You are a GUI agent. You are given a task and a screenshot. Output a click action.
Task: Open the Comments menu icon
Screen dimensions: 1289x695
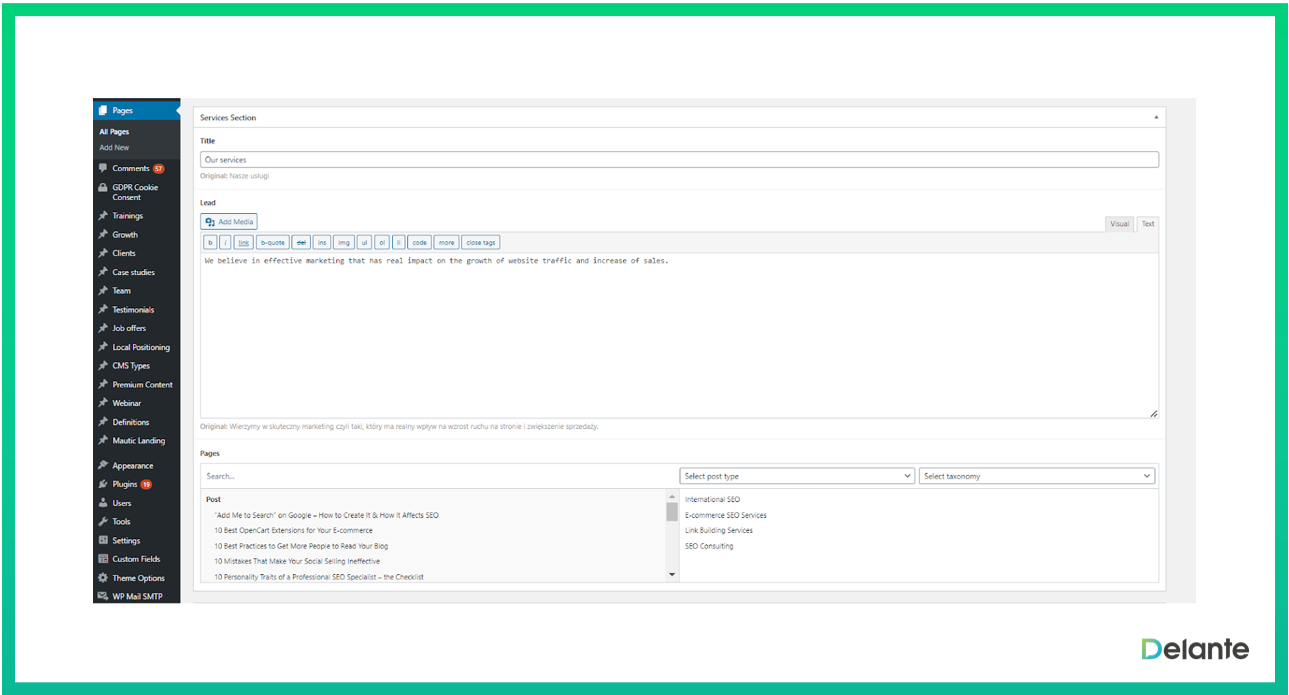coord(103,168)
